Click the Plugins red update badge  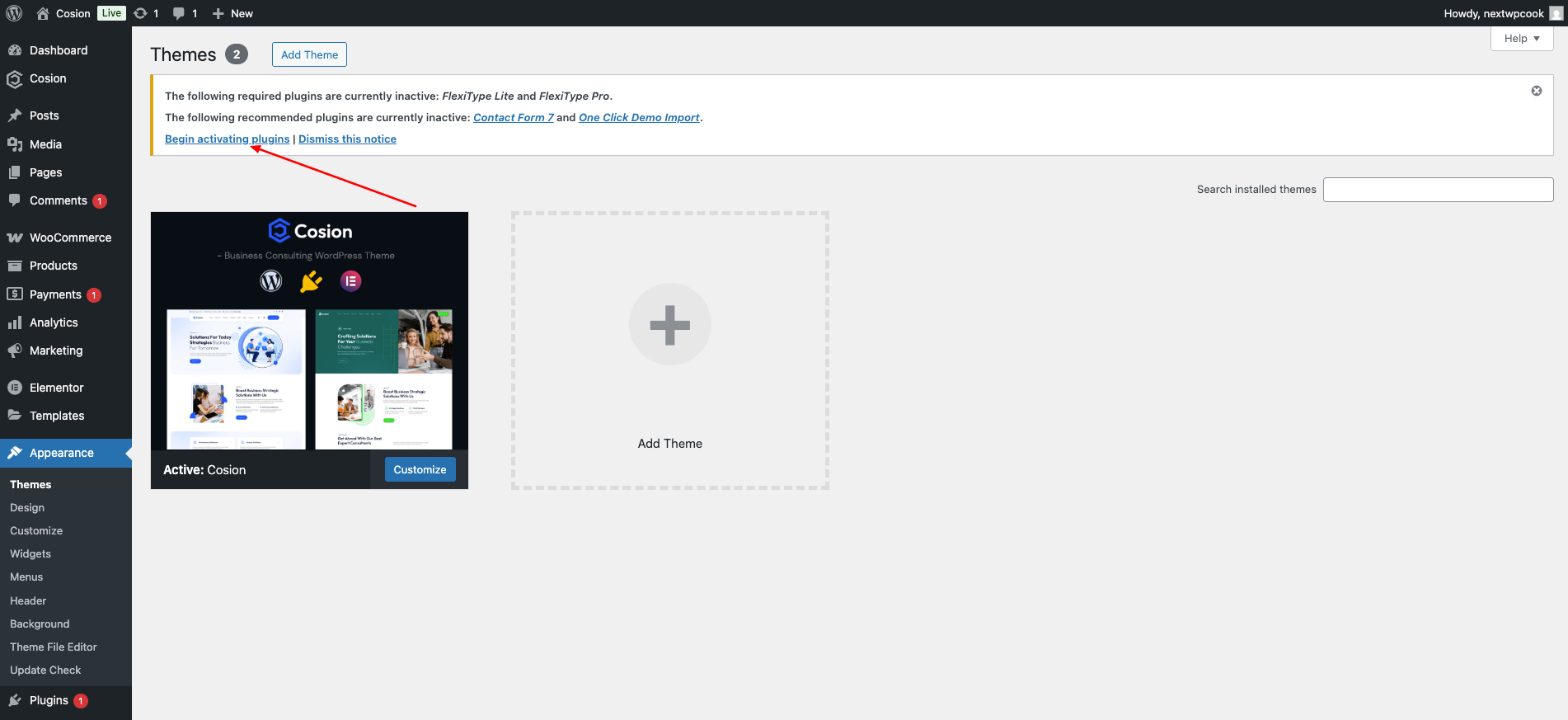81,701
